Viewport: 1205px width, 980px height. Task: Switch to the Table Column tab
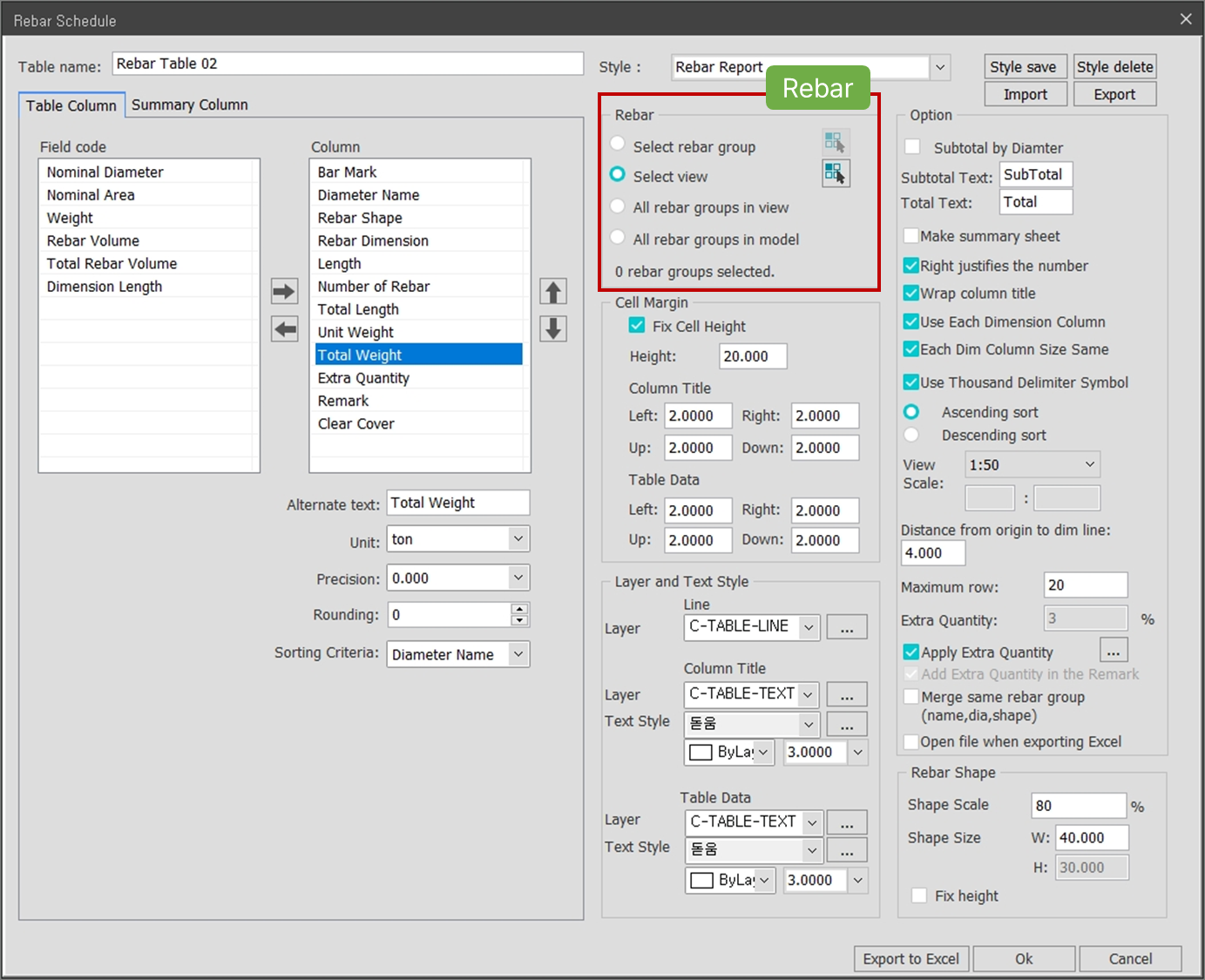[71, 105]
